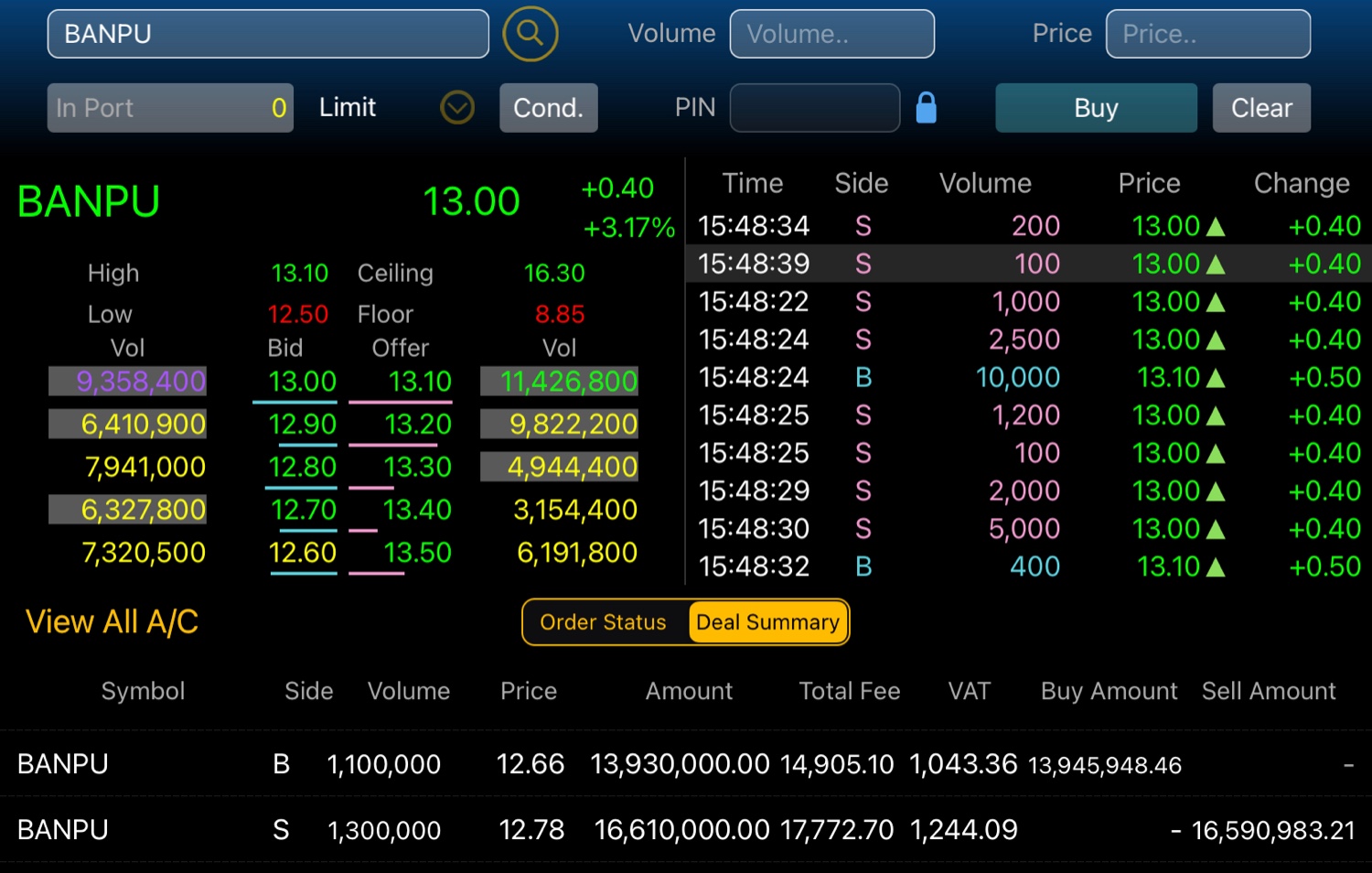Click offer volume 9,822,200
This screenshot has height=873, width=1372.
(573, 425)
